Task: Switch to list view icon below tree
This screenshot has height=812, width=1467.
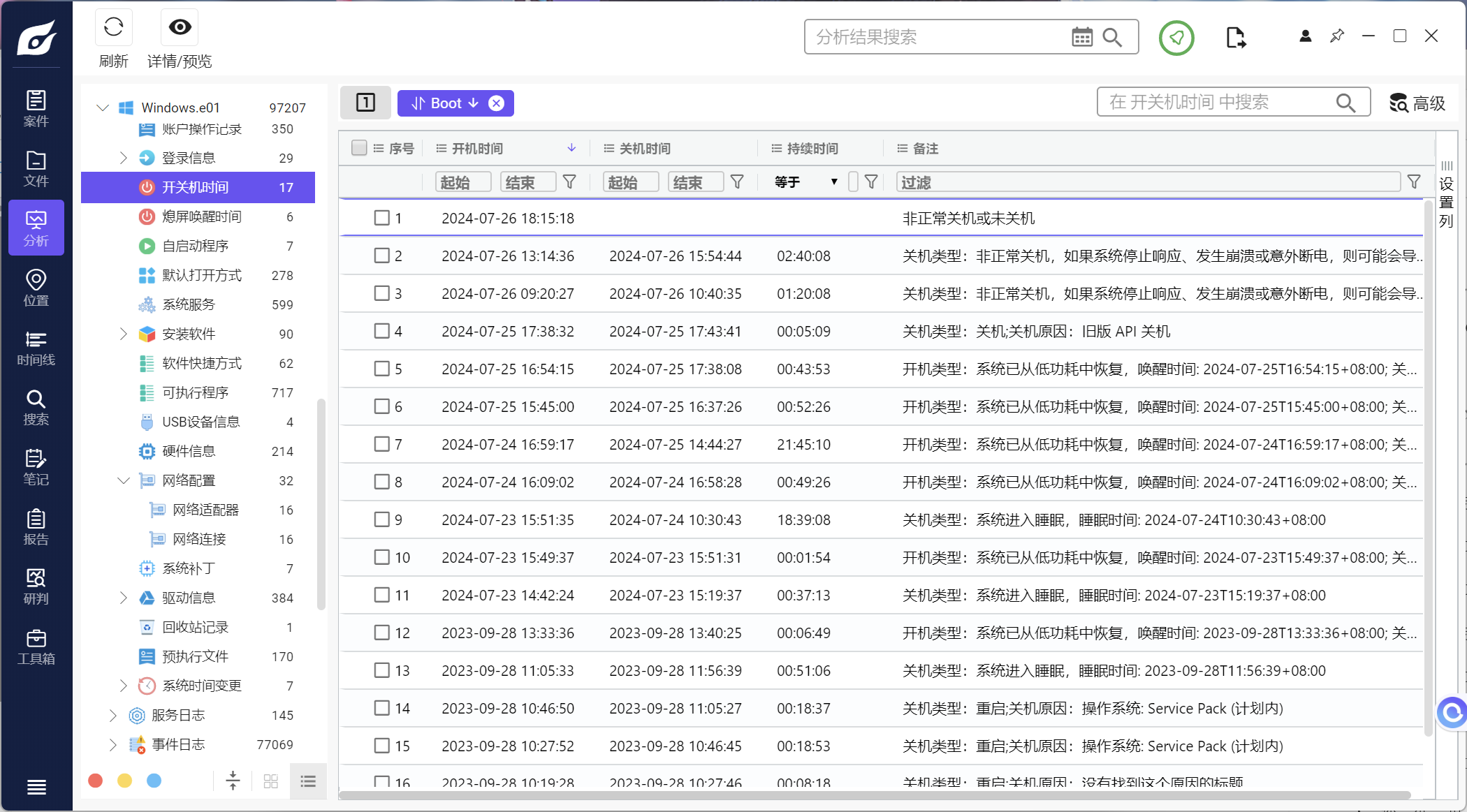Action: tap(308, 781)
